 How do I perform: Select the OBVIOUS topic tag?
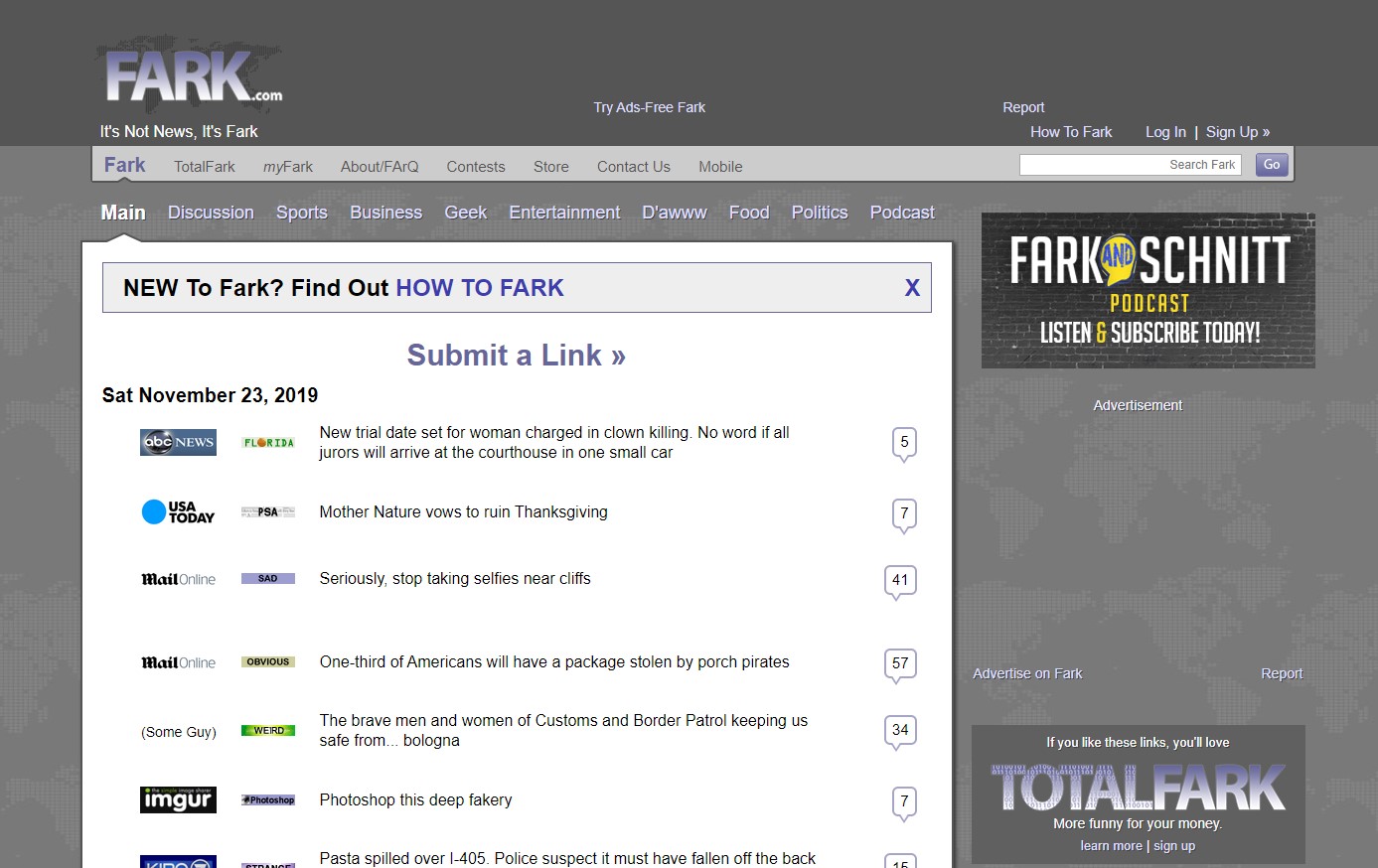(x=268, y=661)
